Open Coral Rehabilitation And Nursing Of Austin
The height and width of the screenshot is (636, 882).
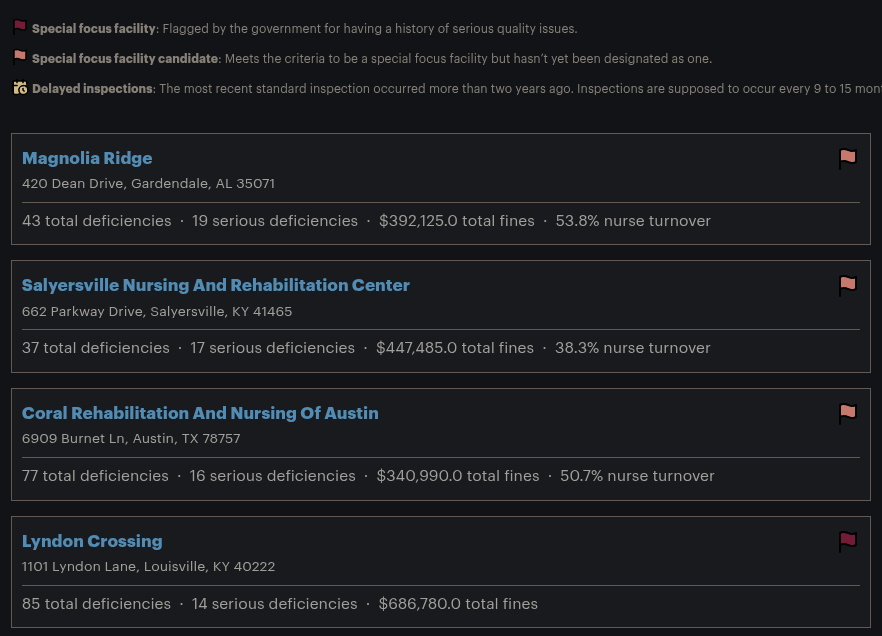[200, 413]
